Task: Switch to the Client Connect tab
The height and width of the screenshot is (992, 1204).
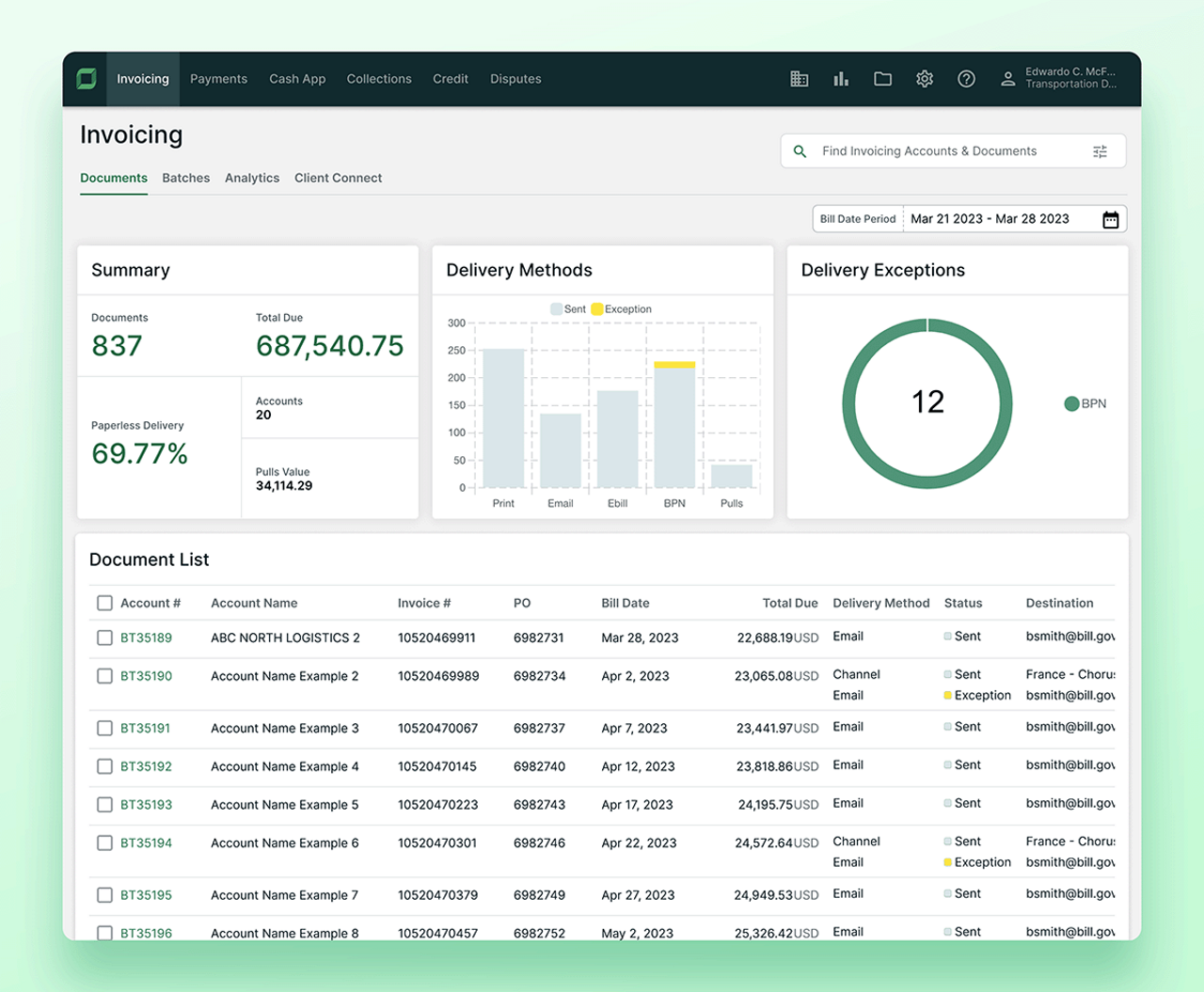Action: coord(338,178)
